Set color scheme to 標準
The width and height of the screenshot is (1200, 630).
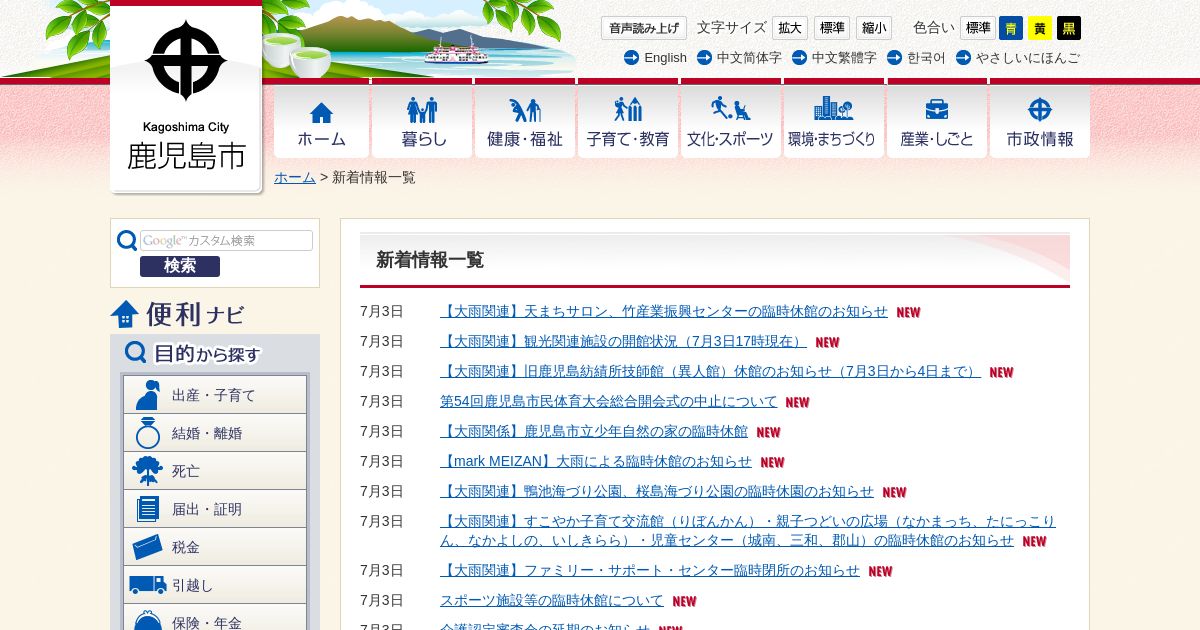[x=978, y=28]
